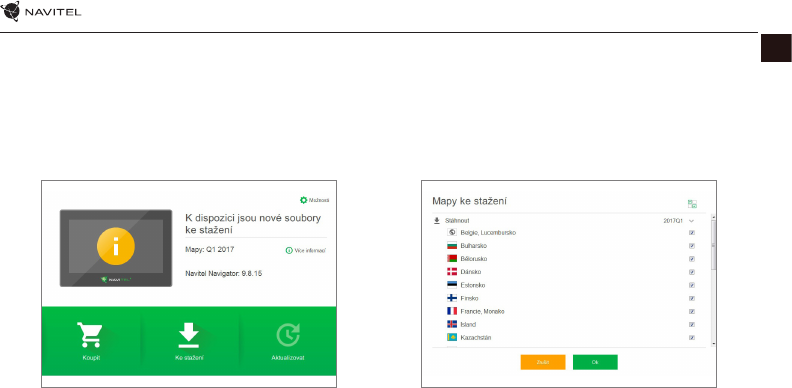The height and width of the screenshot is (388, 792).
Task: Click the Island country name
Action: click(x=468, y=324)
